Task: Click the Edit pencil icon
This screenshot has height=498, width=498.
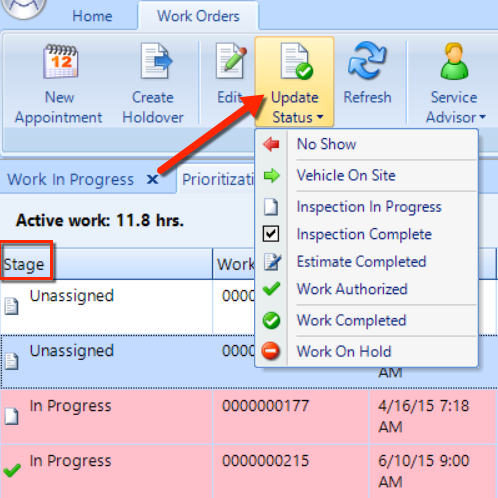Action: (x=231, y=61)
